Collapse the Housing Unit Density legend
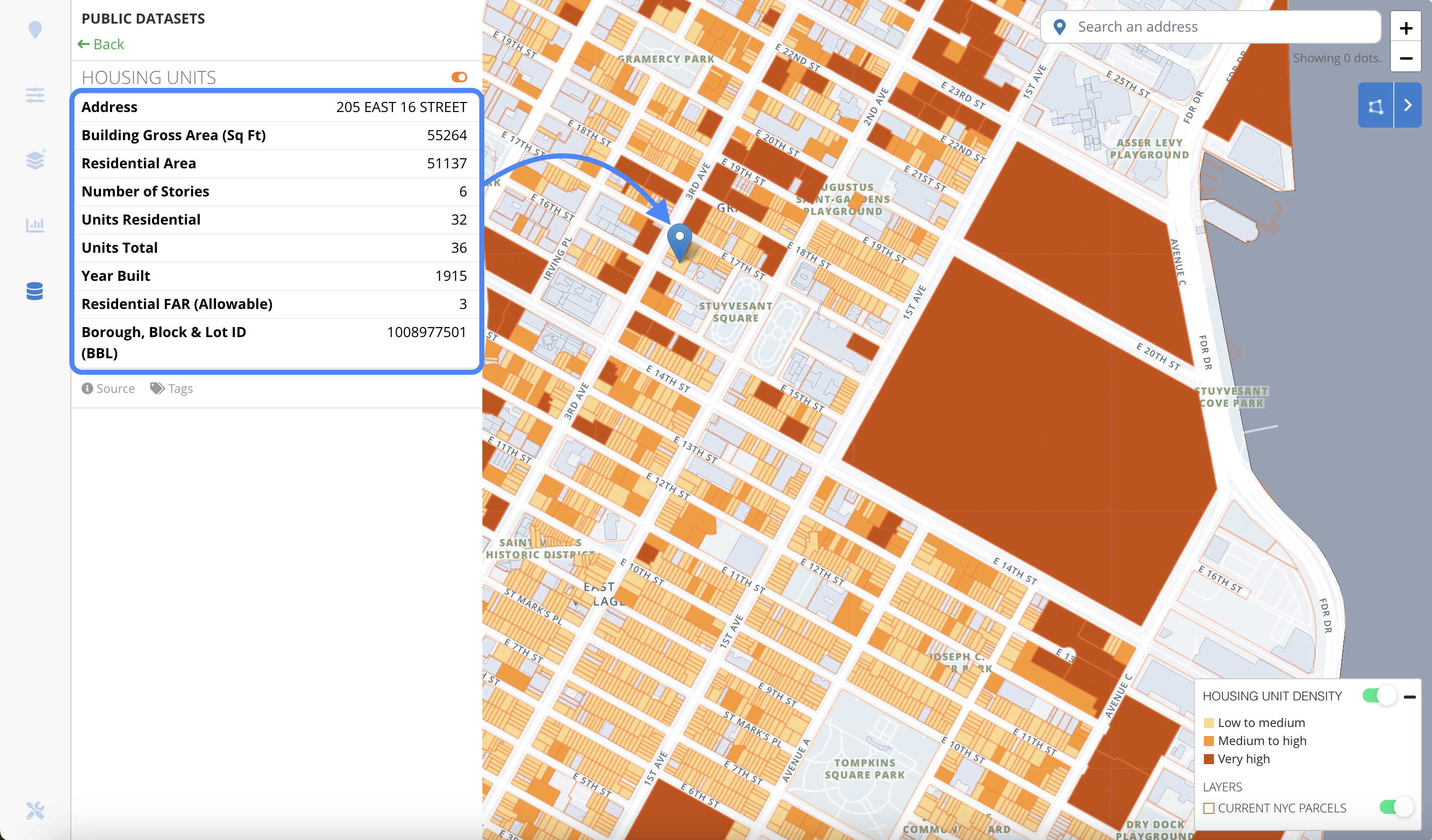The height and width of the screenshot is (840, 1432). pos(1410,697)
